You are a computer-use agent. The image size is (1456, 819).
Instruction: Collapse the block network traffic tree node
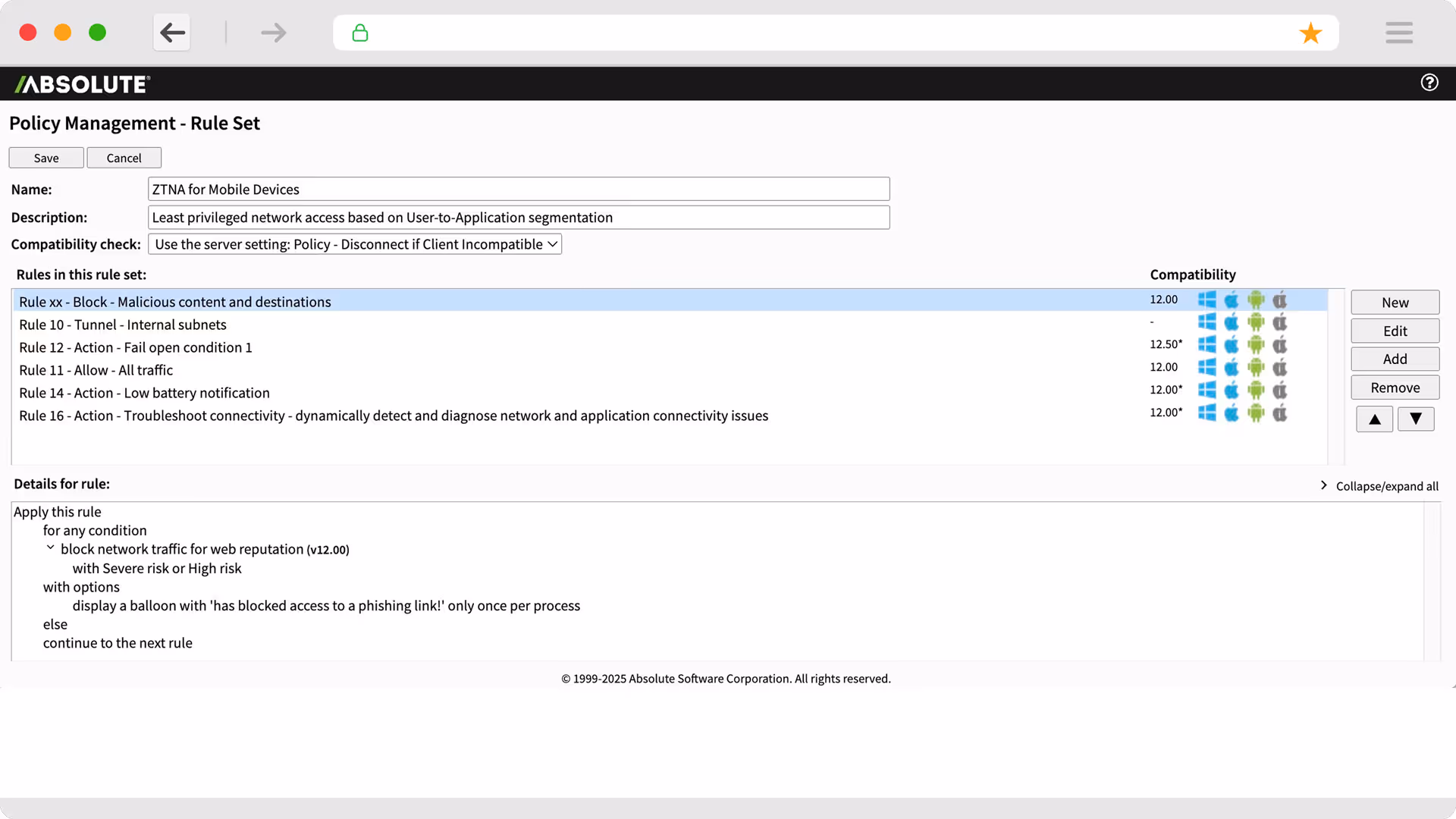pos(50,548)
